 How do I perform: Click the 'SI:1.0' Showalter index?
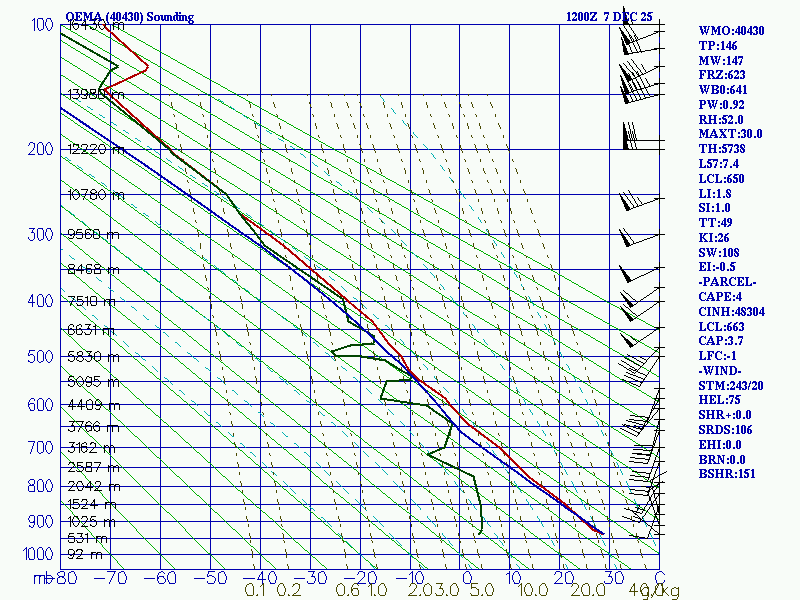click(714, 208)
